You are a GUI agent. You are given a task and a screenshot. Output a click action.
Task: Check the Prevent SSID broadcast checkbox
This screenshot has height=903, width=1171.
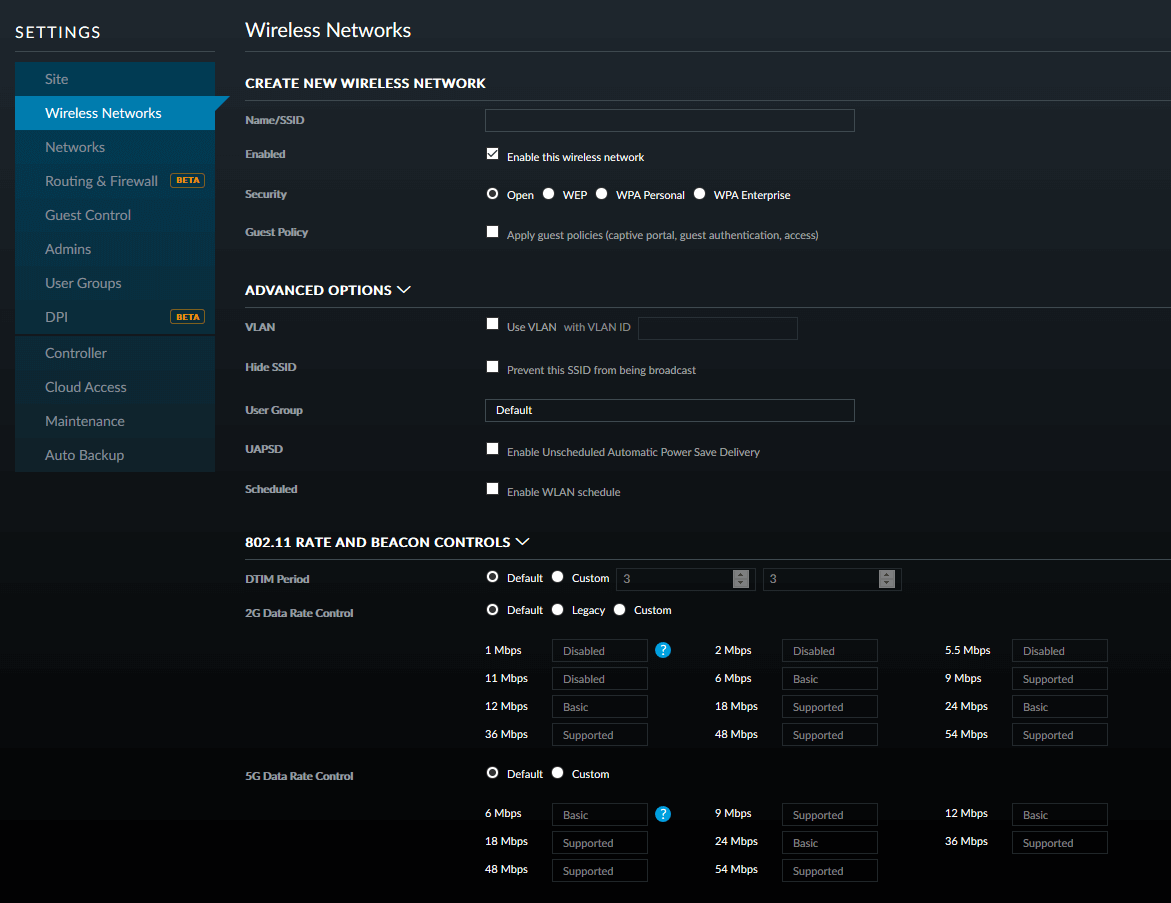tap(492, 367)
